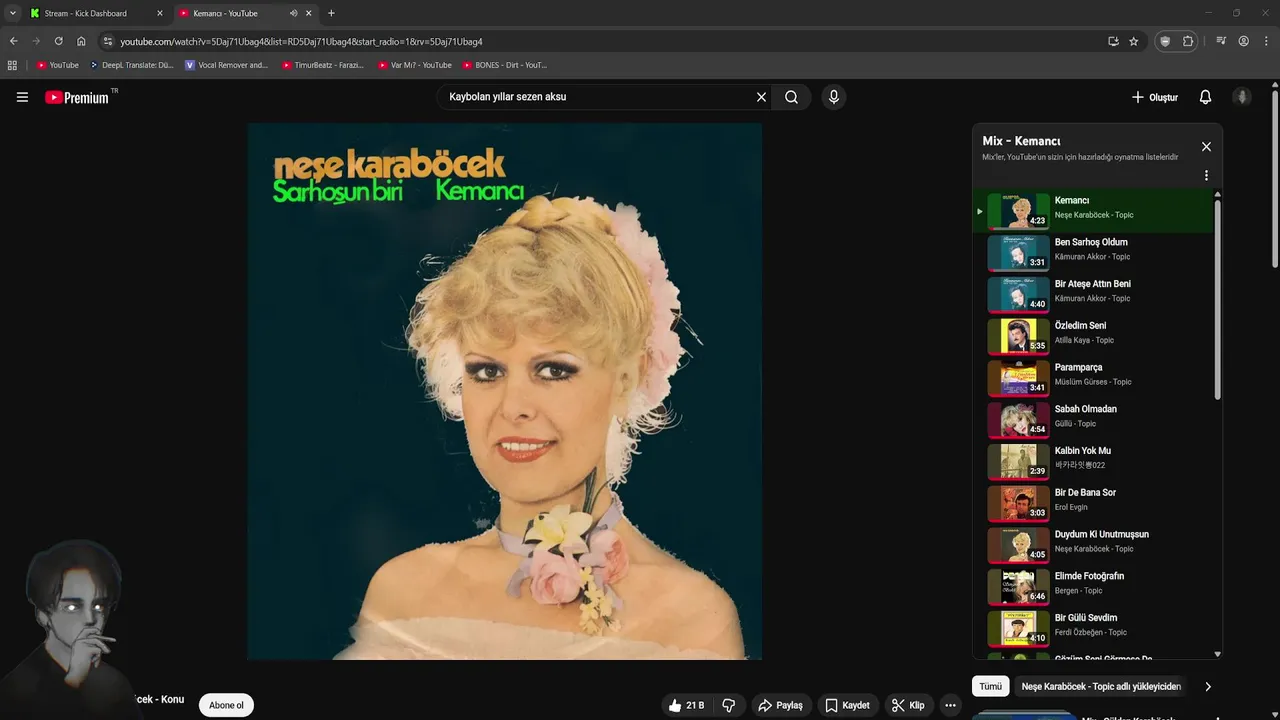The height and width of the screenshot is (720, 1280).
Task: Open YouTube notifications bell
Action: coord(1205,97)
